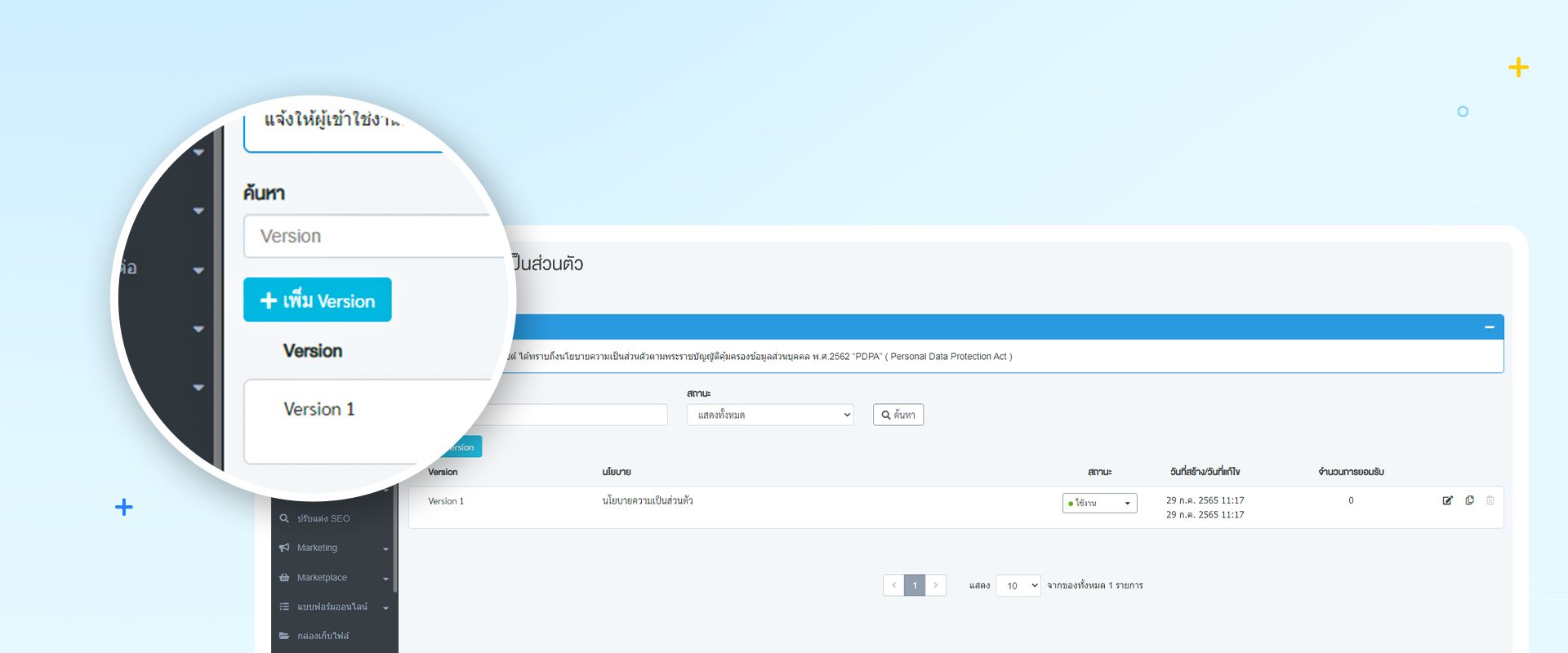
Task: Click the จำนวนการยอมรับ column header
Action: tap(1351, 472)
